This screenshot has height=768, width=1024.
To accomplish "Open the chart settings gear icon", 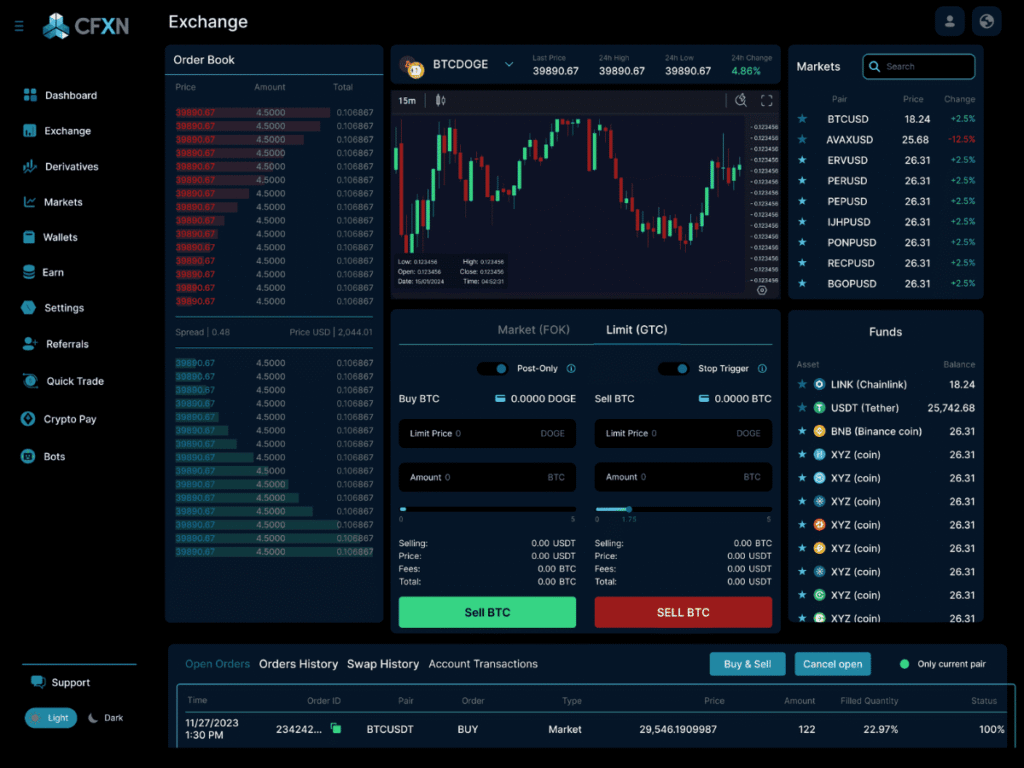I will [x=742, y=101].
